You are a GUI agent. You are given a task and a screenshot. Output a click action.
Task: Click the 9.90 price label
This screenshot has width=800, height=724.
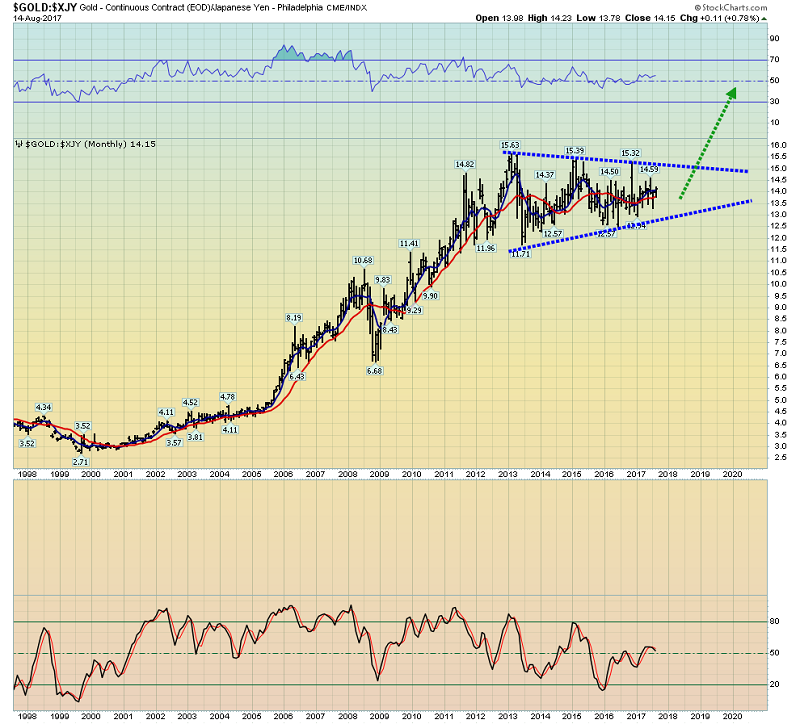(x=430, y=296)
